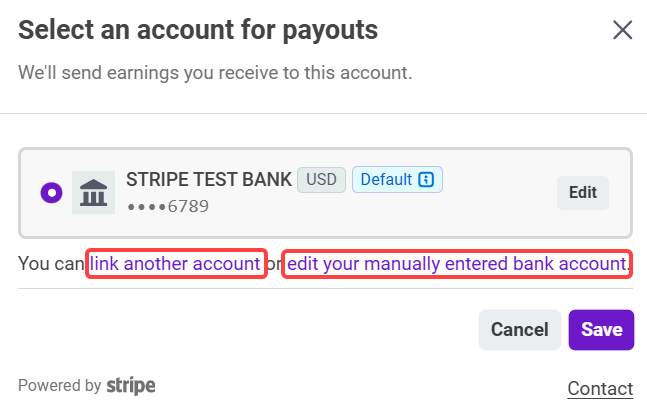The image size is (647, 414).
Task: Follow "edit your manually entered bank account" link
Action: pyautogui.click(x=456, y=264)
